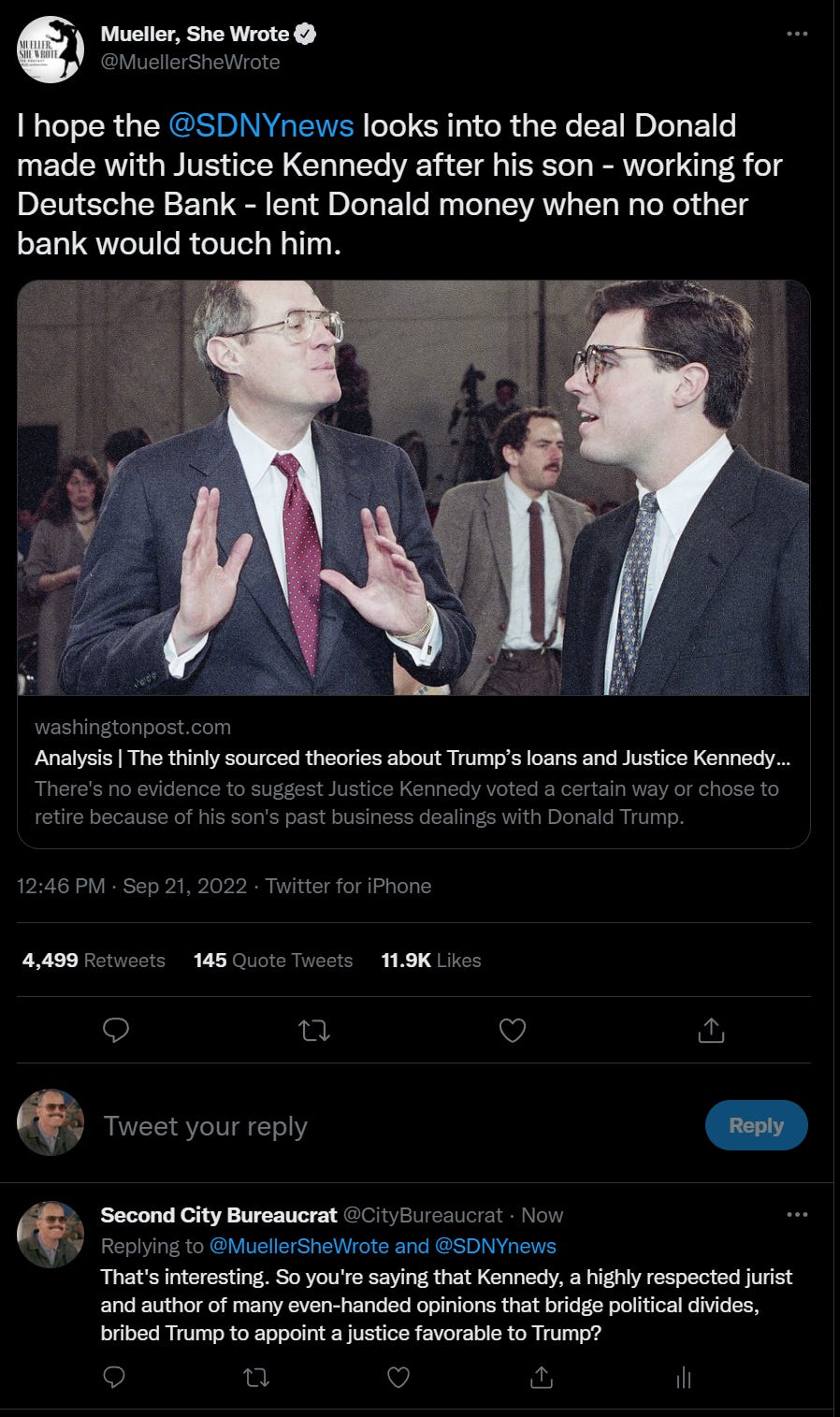Like the Mueller, She Wrote tweet
Image resolution: width=840 pixels, height=1417 pixels.
coord(513,1031)
